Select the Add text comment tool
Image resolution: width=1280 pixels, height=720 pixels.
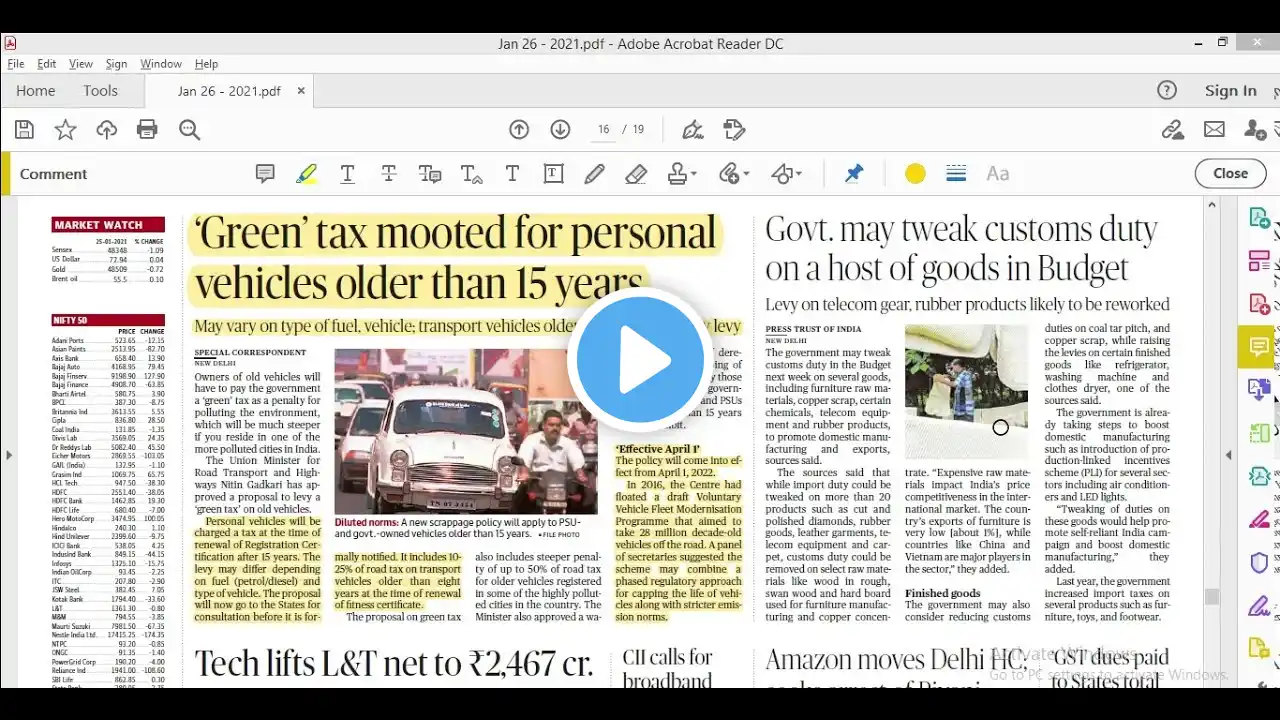pyautogui.click(x=512, y=174)
